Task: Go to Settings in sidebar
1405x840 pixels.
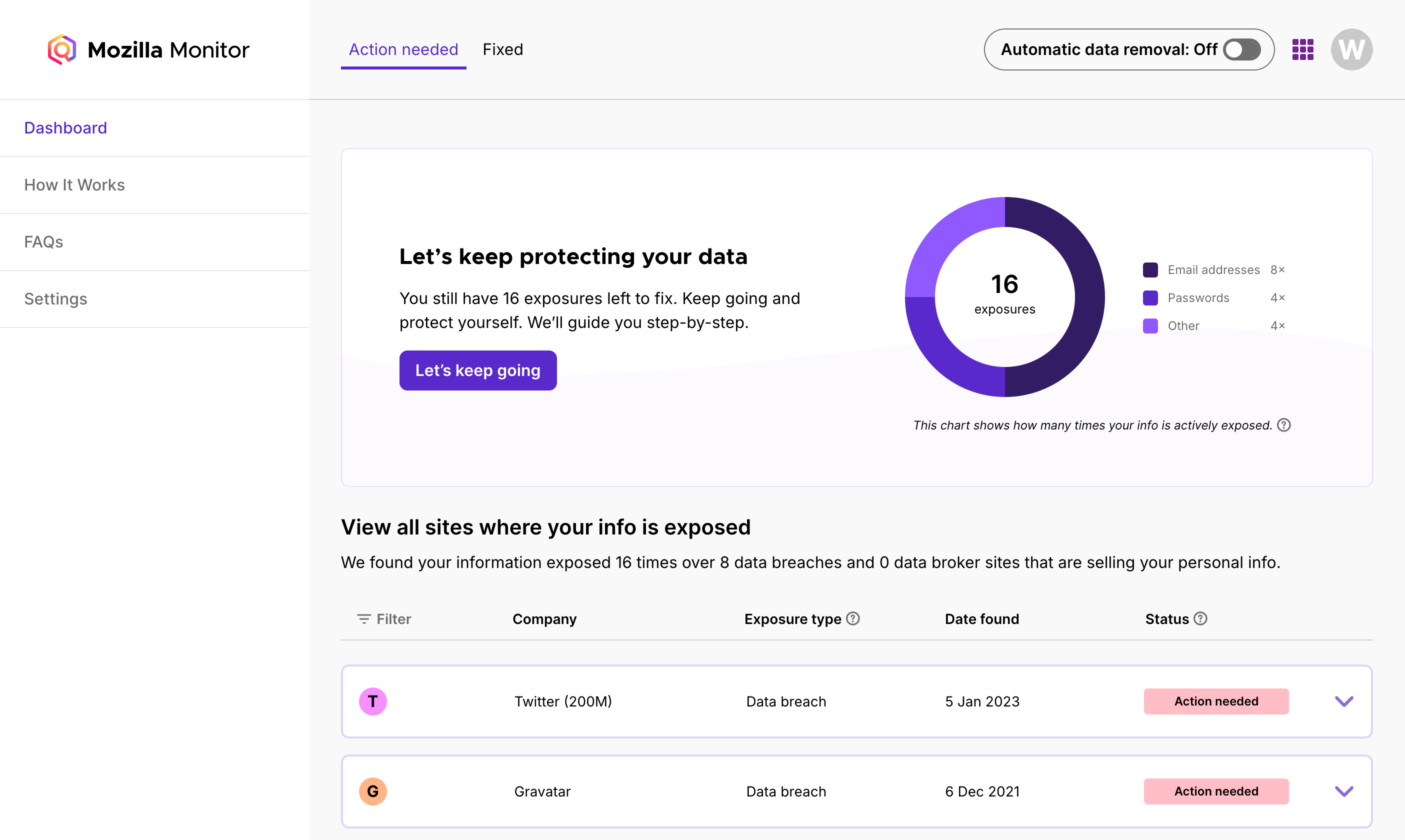Action: 55,299
